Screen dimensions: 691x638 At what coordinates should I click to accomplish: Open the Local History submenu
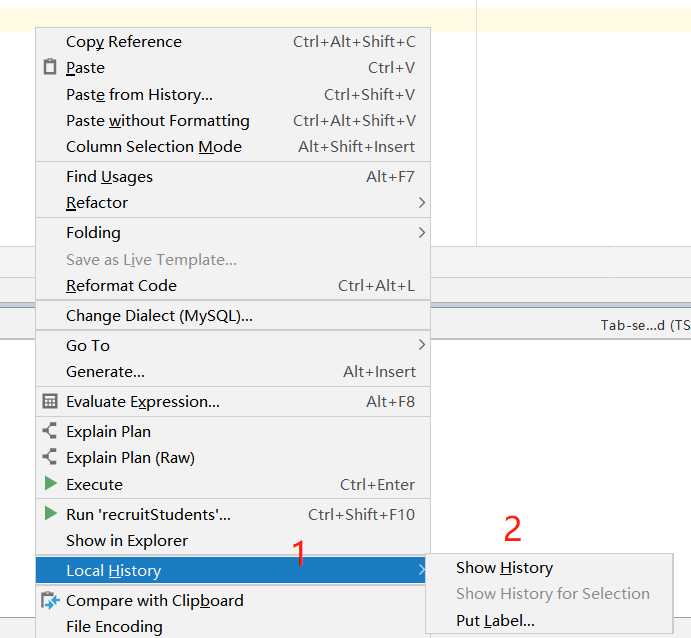pyautogui.click(x=230, y=570)
